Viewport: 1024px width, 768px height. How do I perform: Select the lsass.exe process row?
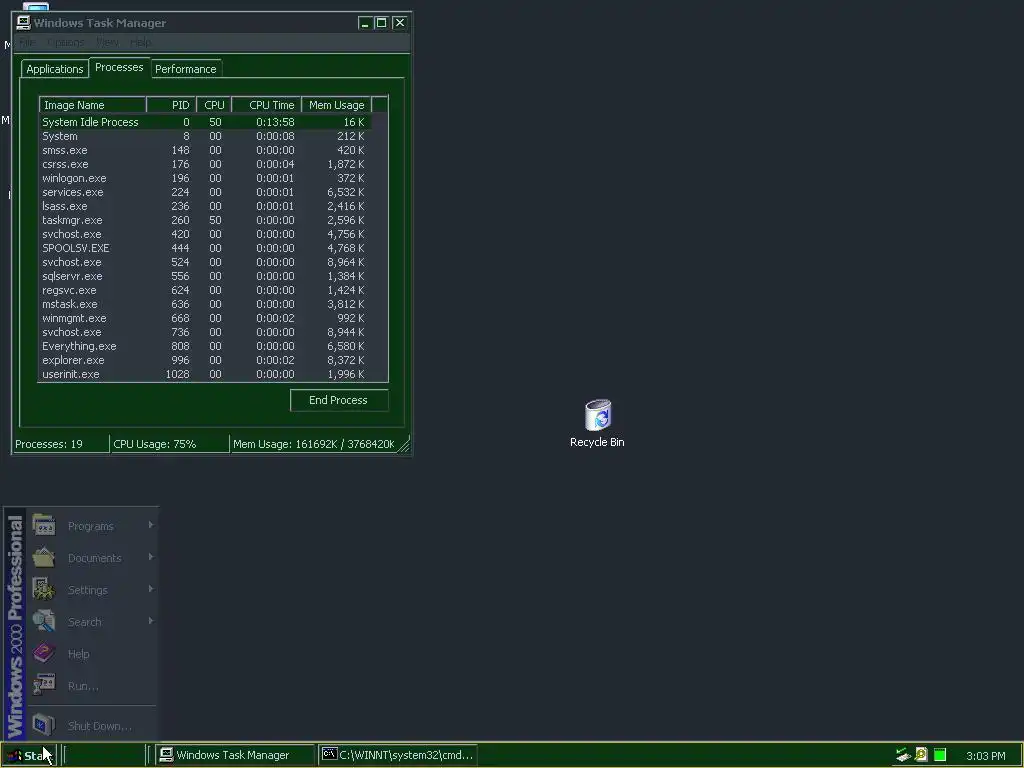tap(205, 206)
